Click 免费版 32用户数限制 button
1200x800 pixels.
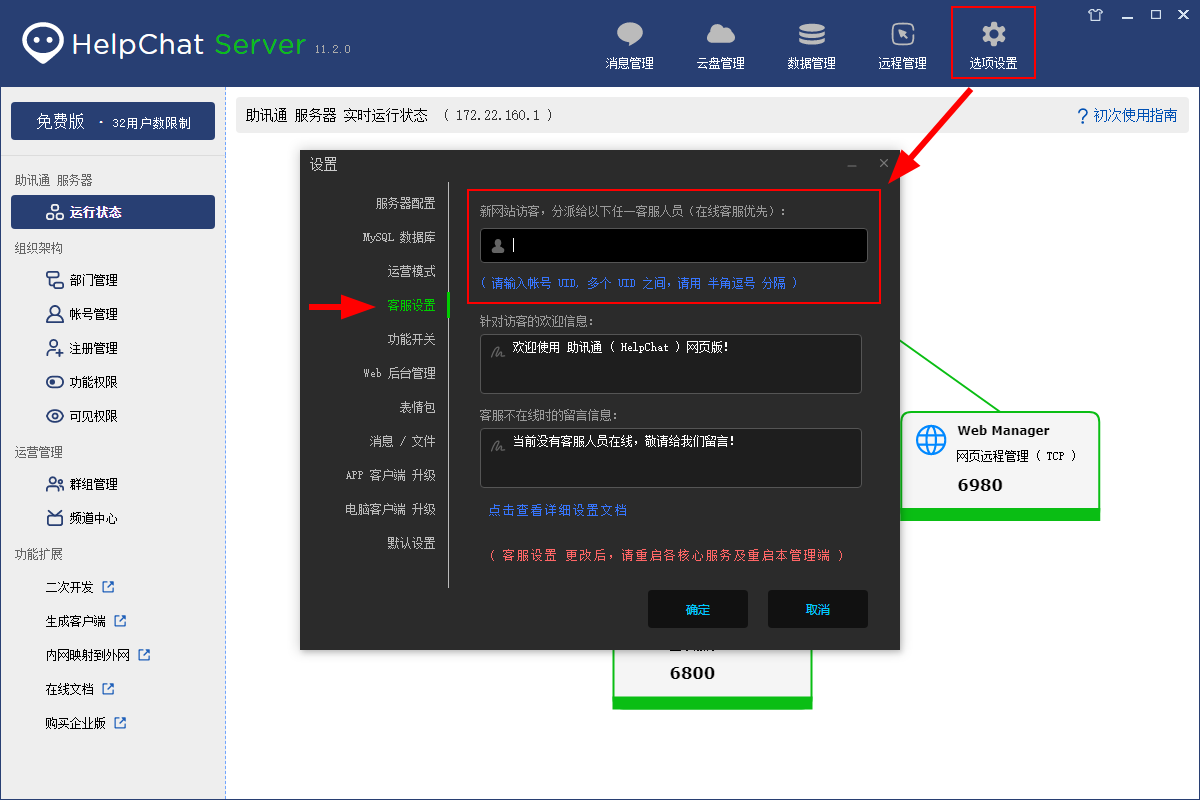pyautogui.click(x=113, y=121)
